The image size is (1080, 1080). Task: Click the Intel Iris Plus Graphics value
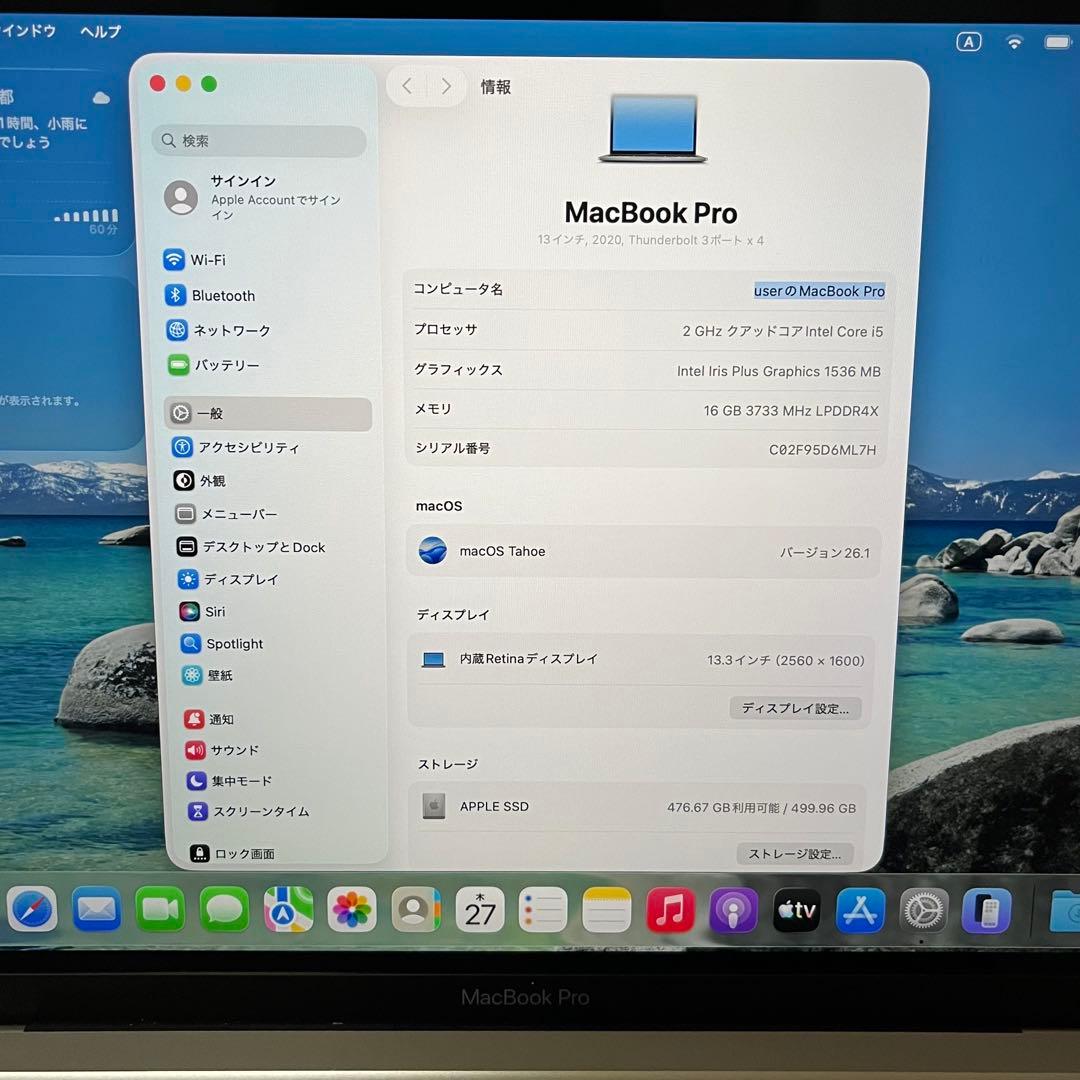[x=778, y=371]
